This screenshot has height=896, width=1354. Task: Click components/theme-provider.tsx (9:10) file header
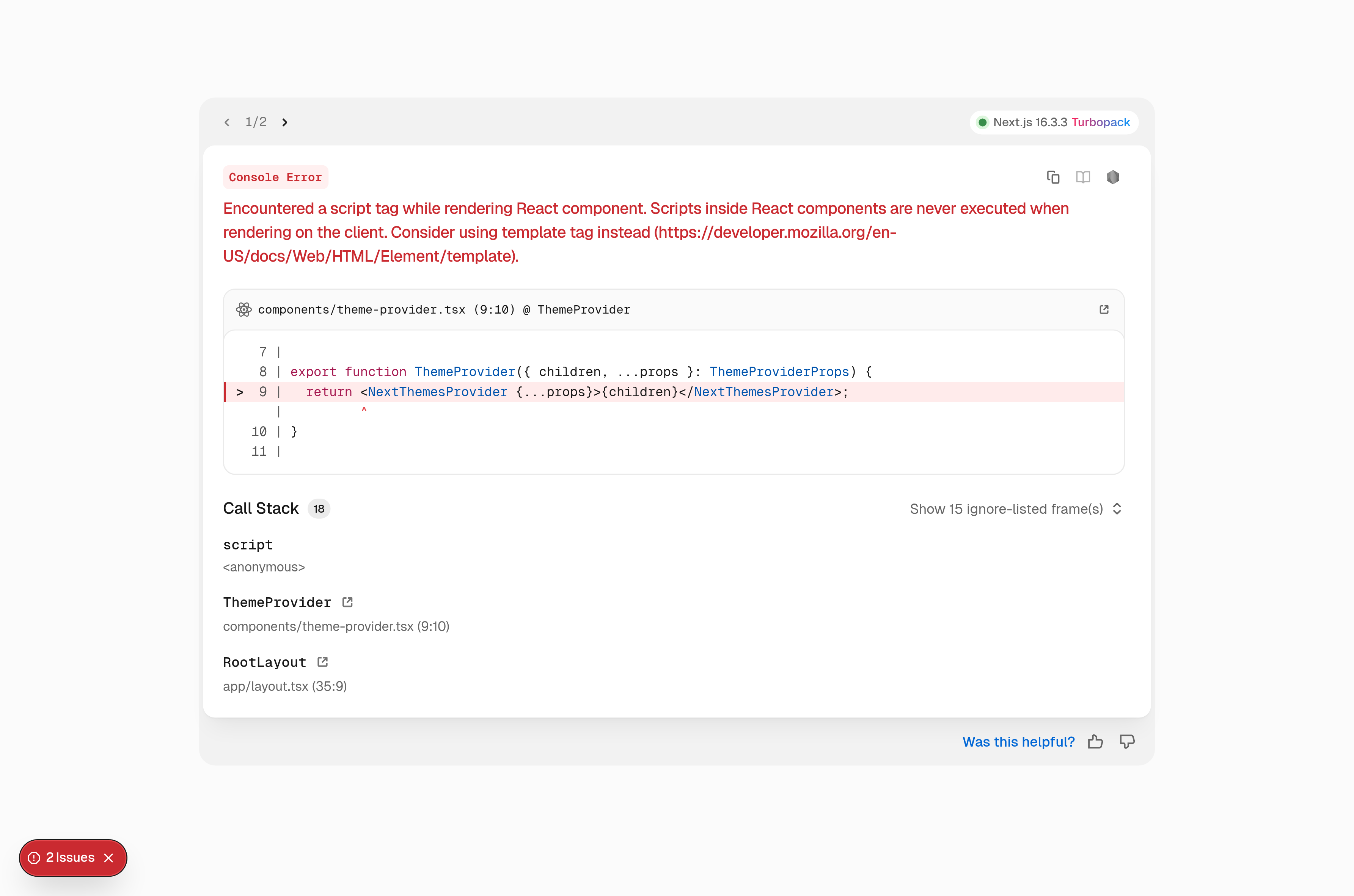[443, 310]
